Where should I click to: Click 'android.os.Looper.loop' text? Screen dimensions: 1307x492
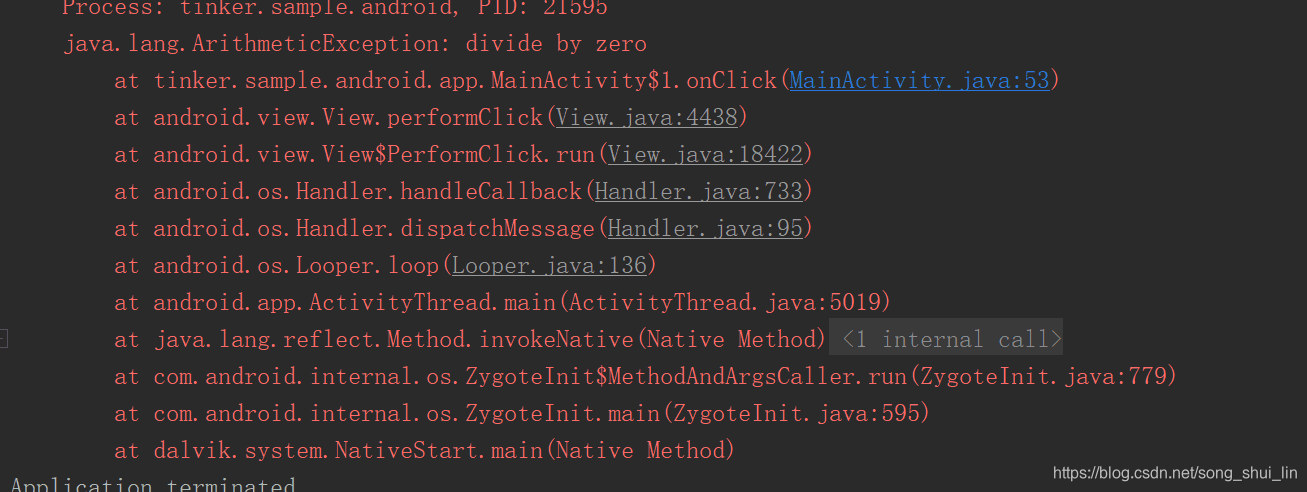(x=296, y=266)
